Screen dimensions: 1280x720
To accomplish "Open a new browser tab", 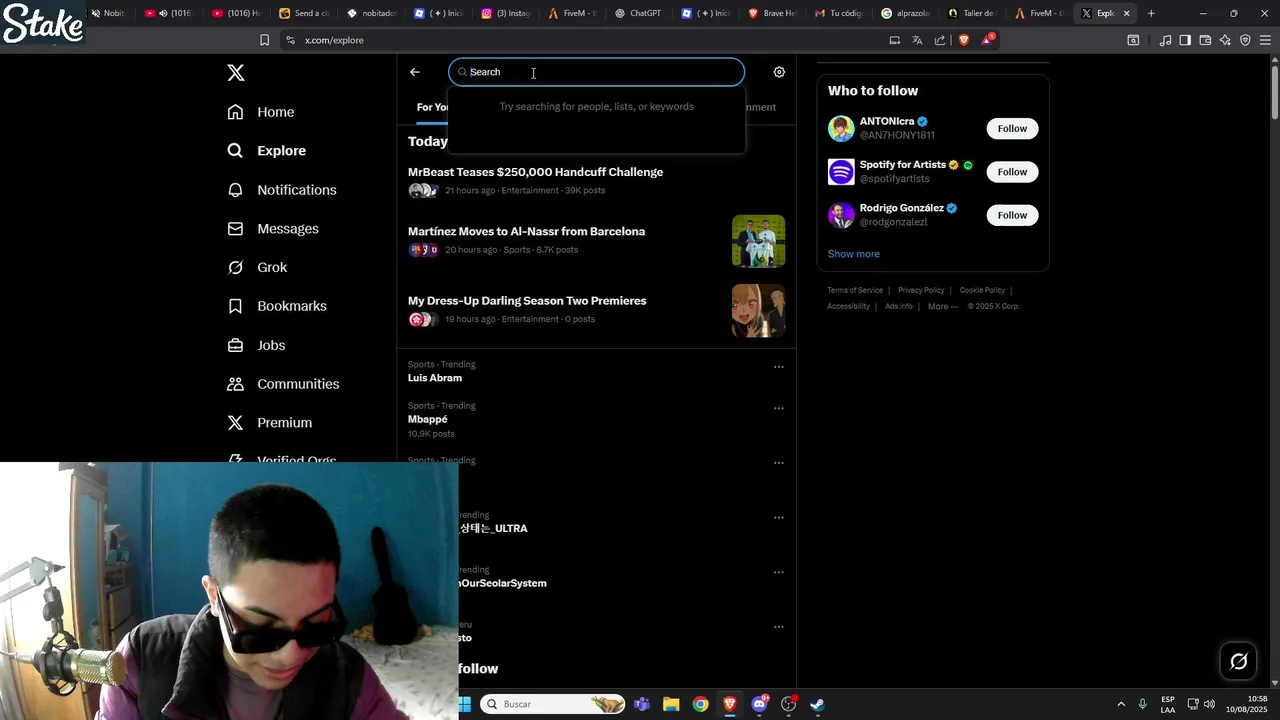I will (x=1151, y=13).
